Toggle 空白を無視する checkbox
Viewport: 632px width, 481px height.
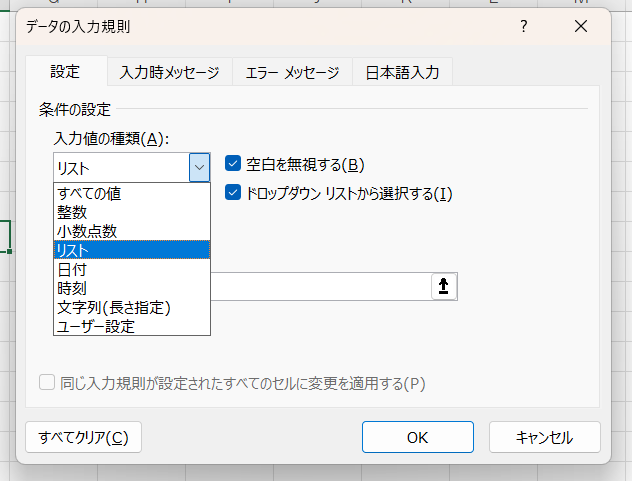click(234, 164)
